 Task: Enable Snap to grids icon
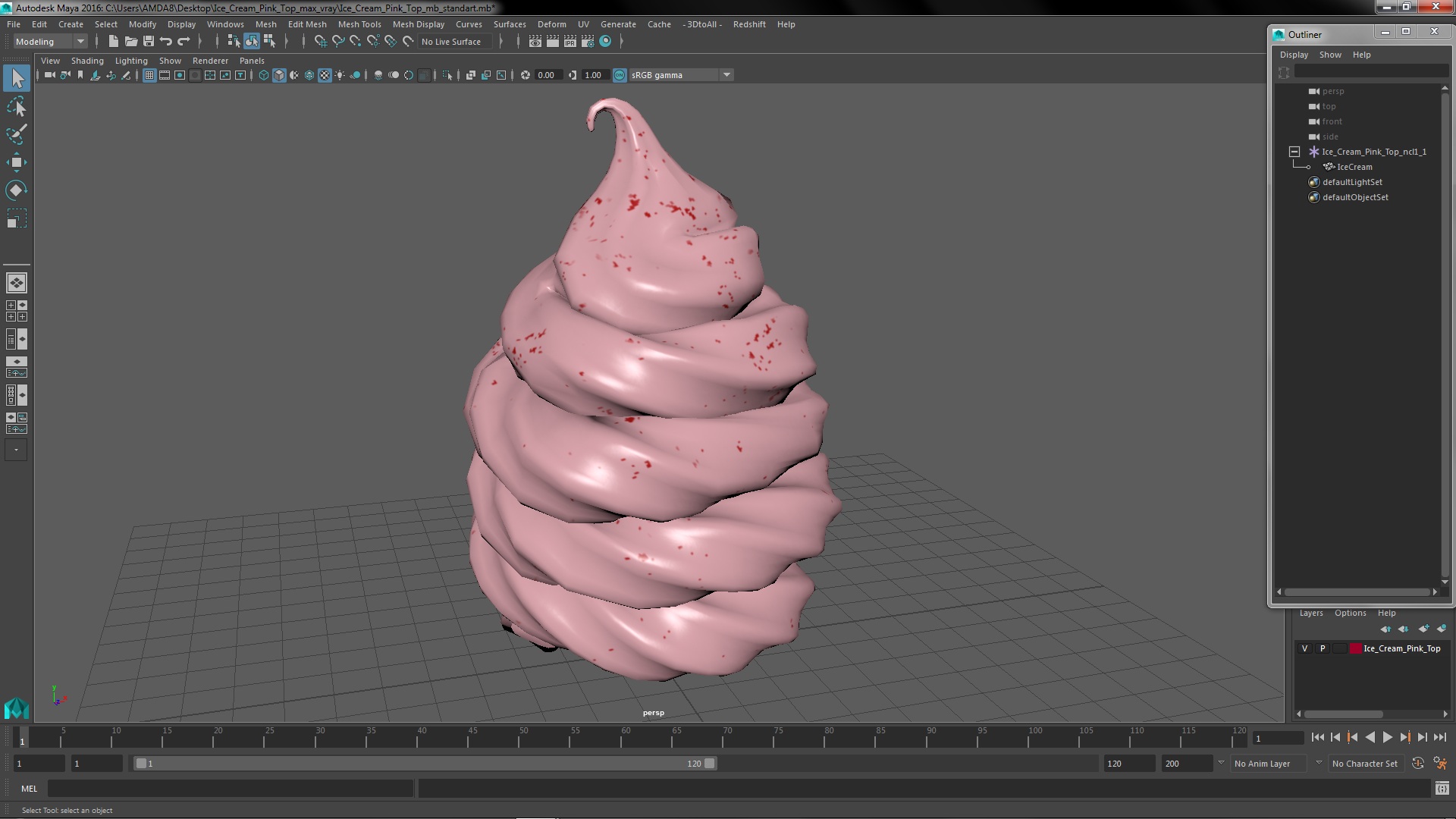pos(320,42)
